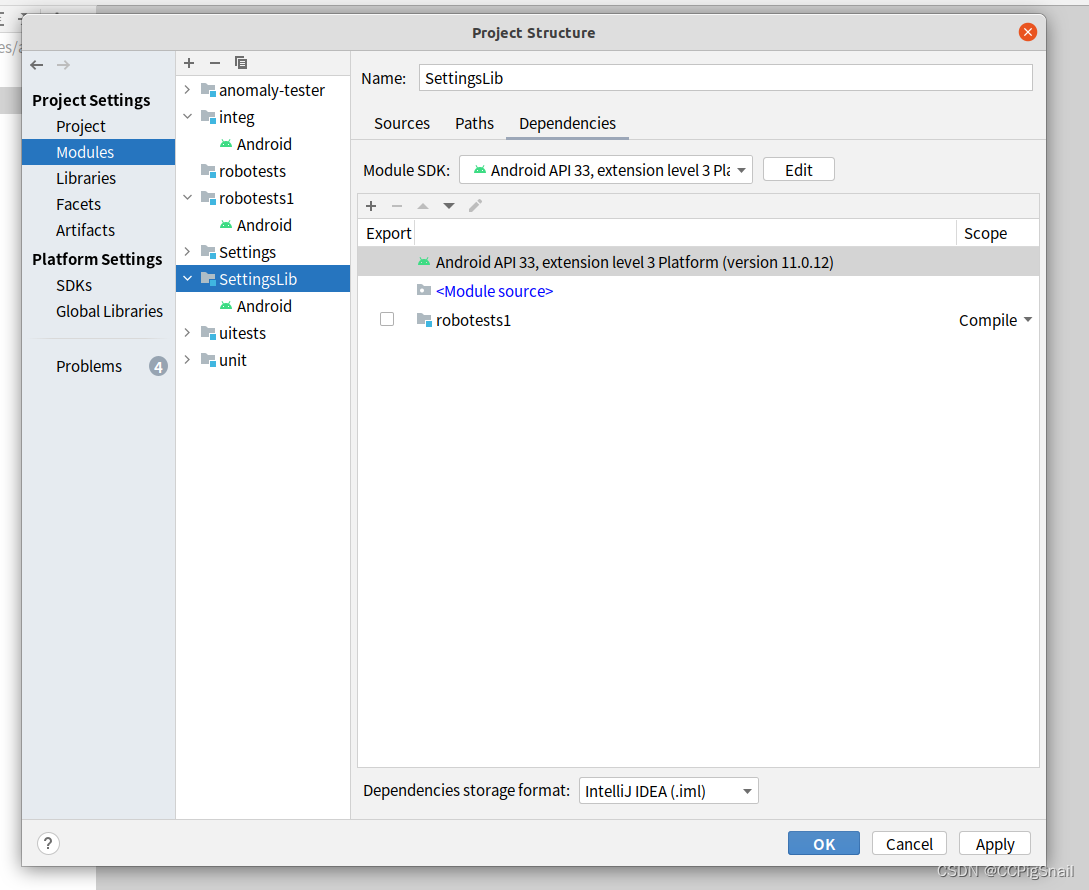Open Project settings section
This screenshot has height=890, width=1089.
(x=81, y=126)
